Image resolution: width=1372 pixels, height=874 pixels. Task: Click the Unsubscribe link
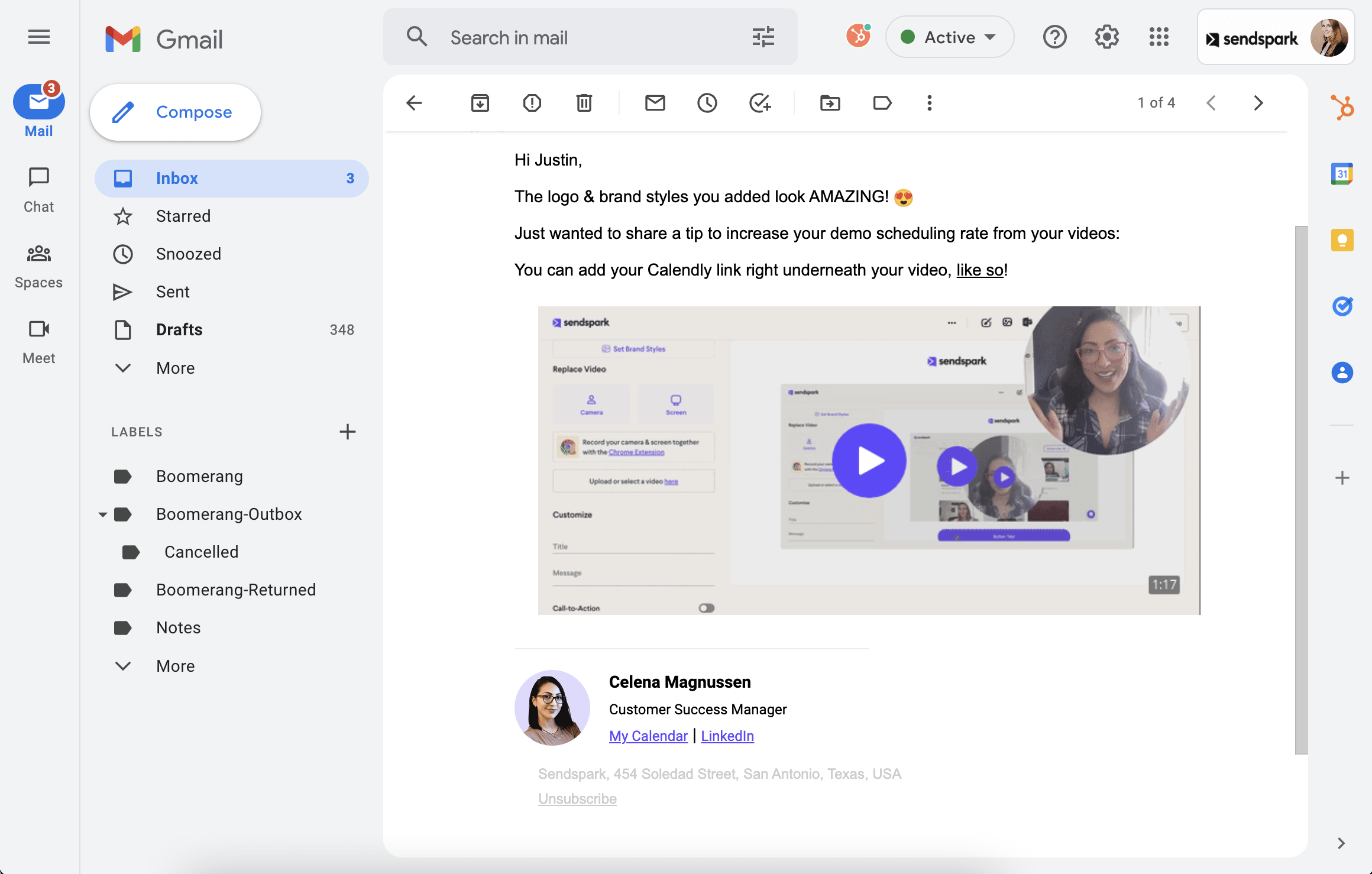577,799
